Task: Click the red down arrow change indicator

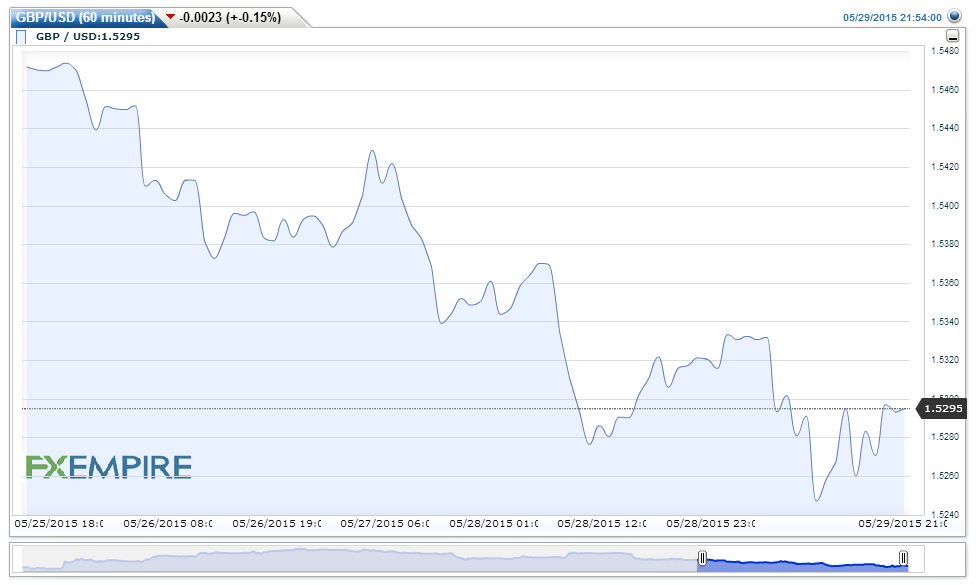Action: coord(171,17)
